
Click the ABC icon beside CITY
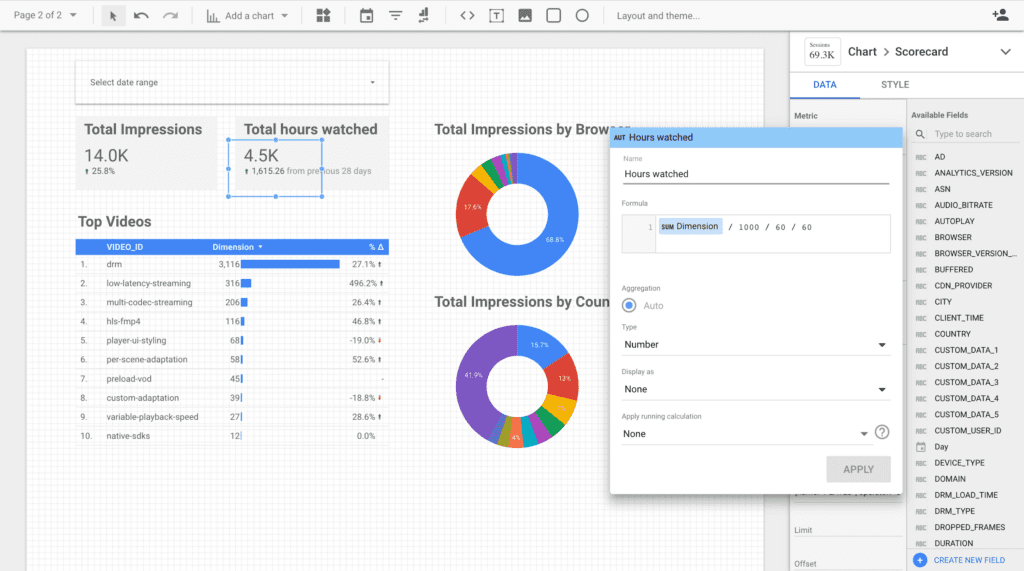(x=921, y=302)
